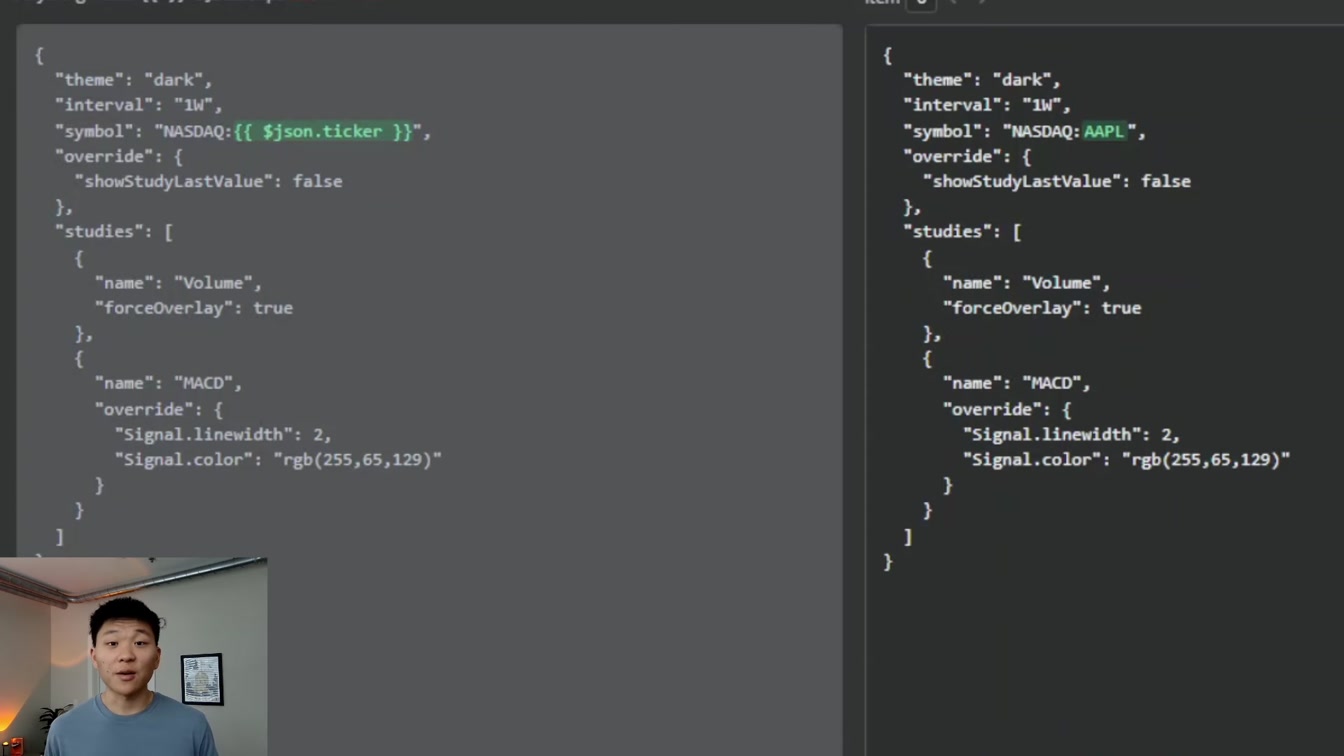Click "name": "MACD" in the right result panel
This screenshot has height=756, width=1344.
[x=1016, y=383]
